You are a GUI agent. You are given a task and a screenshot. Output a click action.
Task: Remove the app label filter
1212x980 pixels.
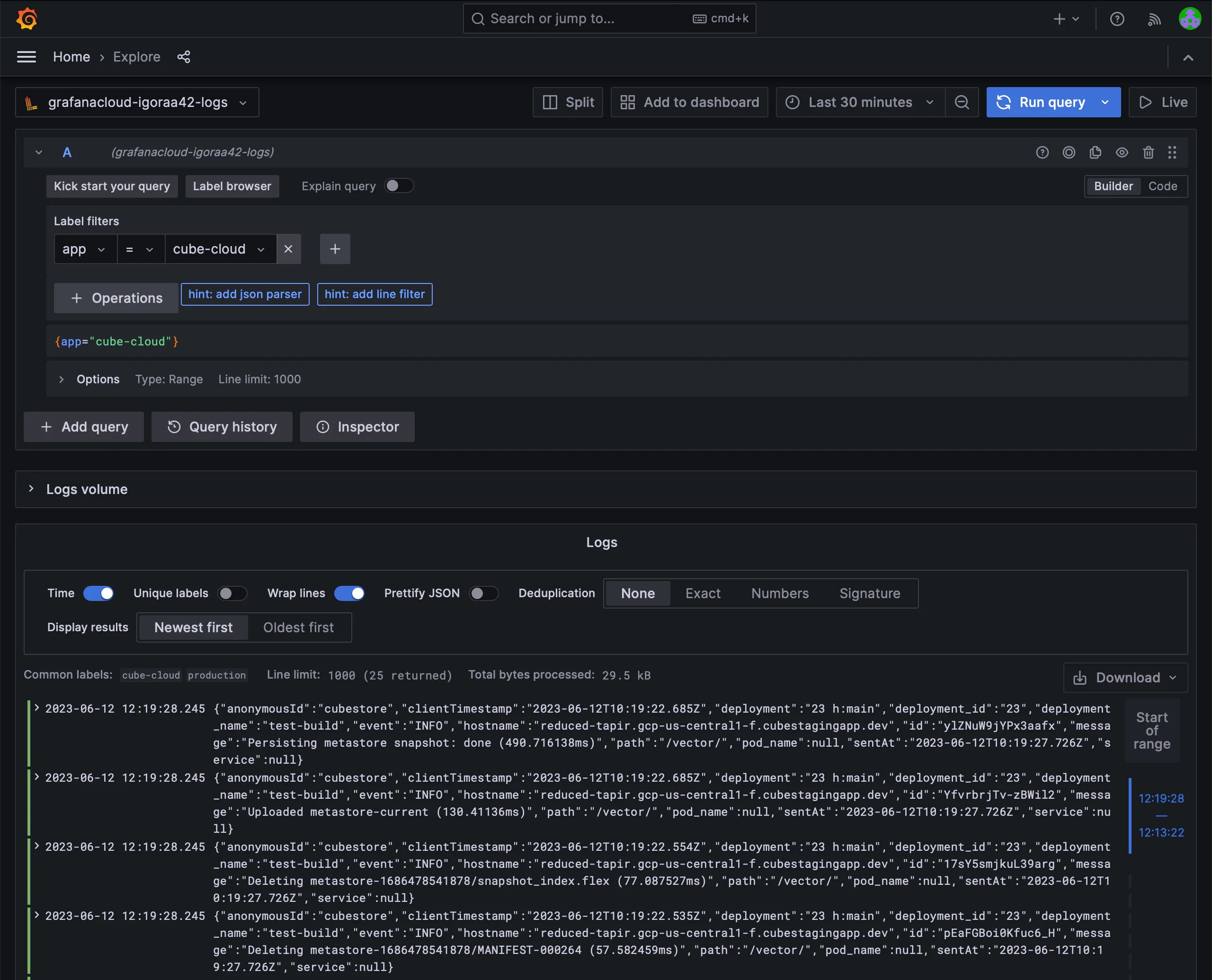coord(289,249)
